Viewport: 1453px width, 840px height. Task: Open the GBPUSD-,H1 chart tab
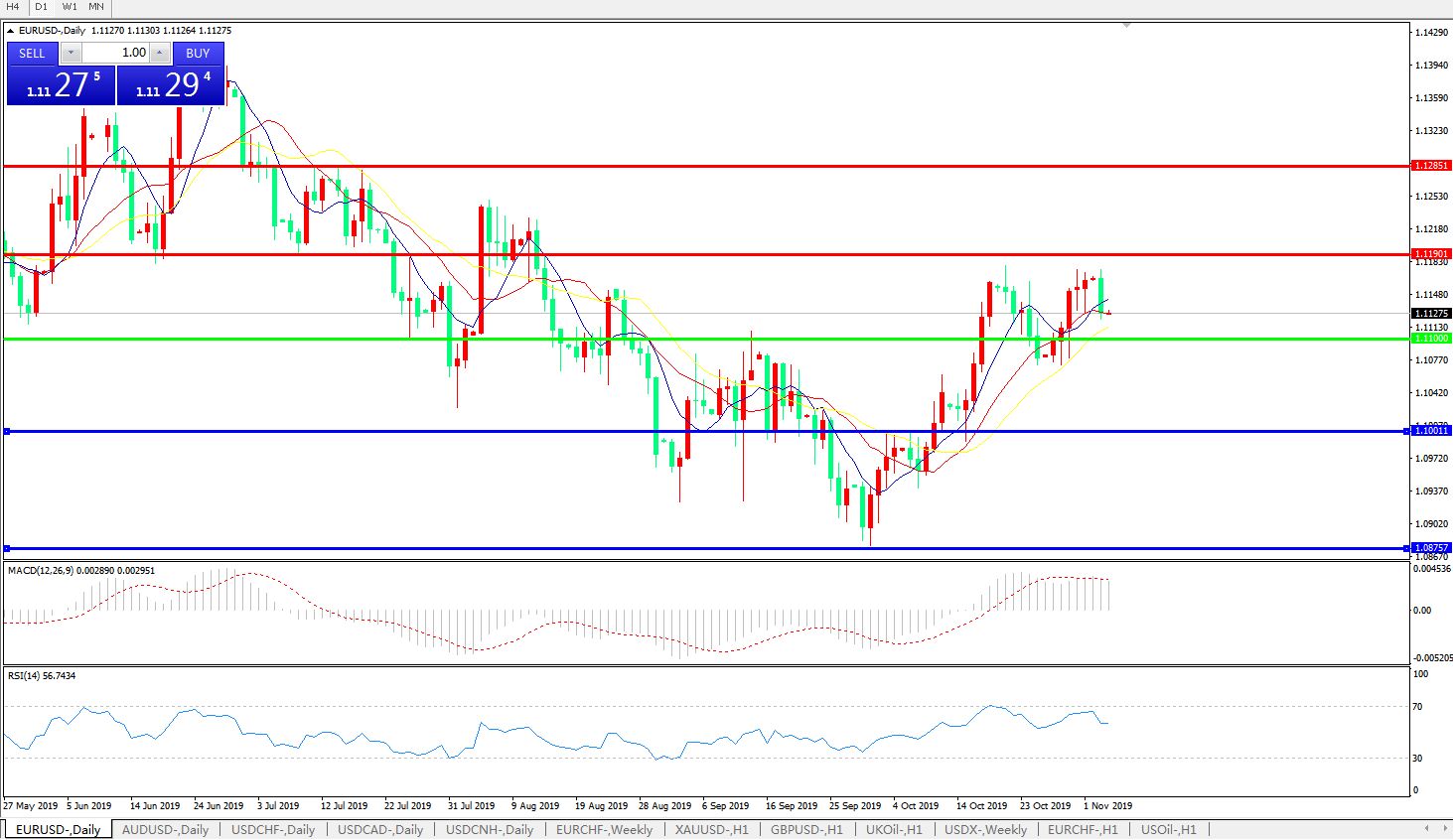pyautogui.click(x=806, y=829)
